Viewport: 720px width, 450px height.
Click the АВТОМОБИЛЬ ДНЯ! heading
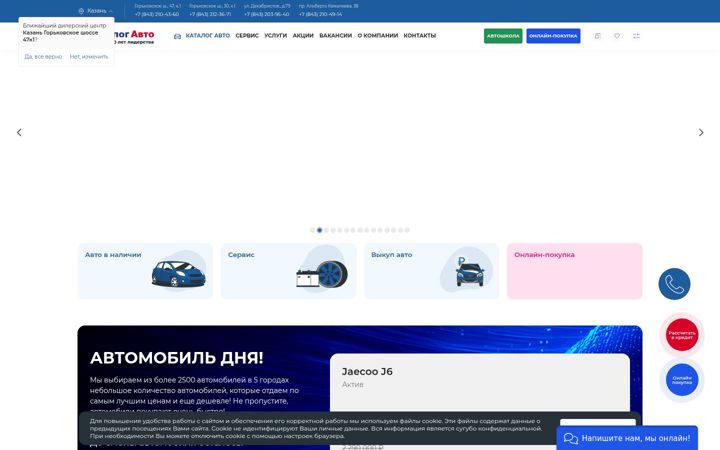177,358
